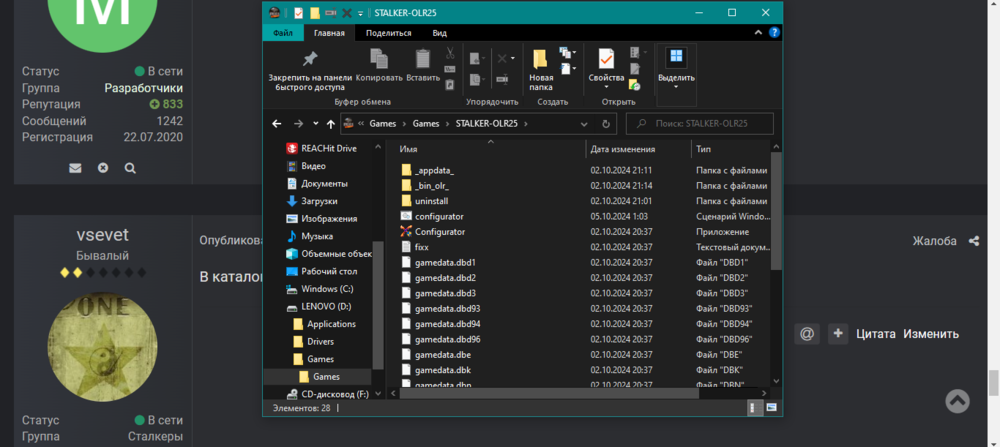
Task: Open the Поделиться ribbon tab
Action: pyautogui.click(x=388, y=33)
